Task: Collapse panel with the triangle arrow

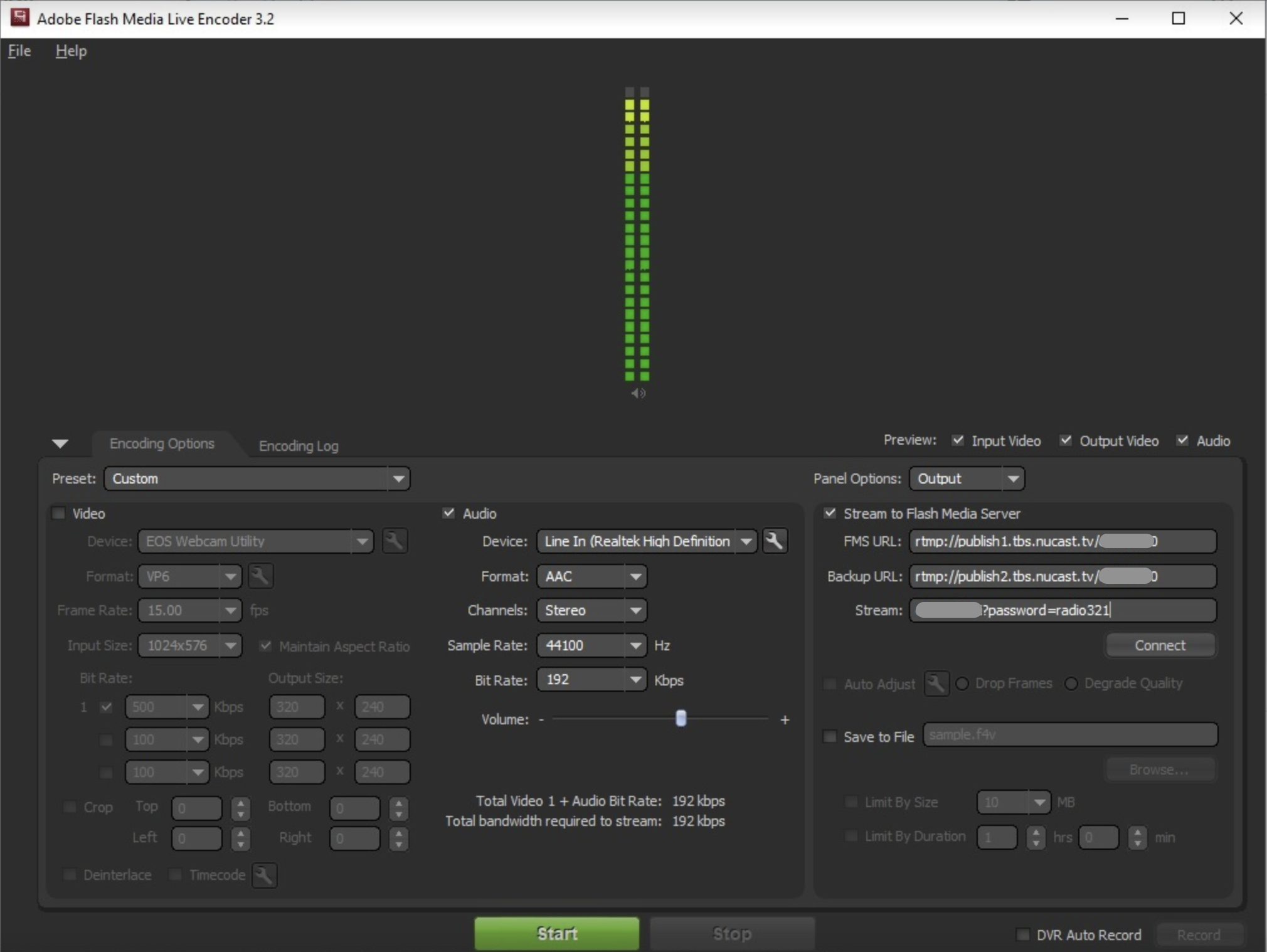Action: pyautogui.click(x=60, y=443)
